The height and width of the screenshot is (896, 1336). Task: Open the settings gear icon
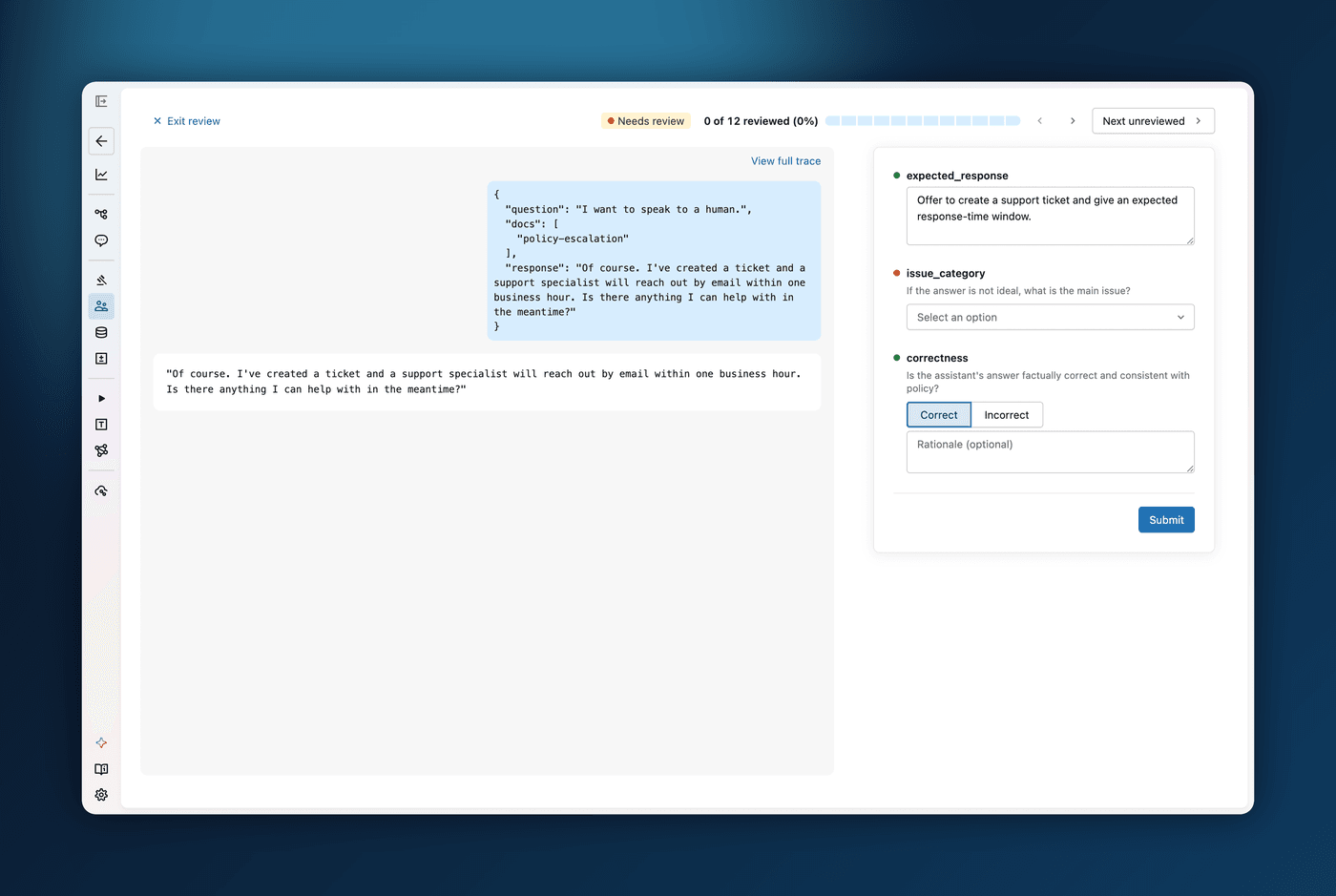pyautogui.click(x=101, y=795)
